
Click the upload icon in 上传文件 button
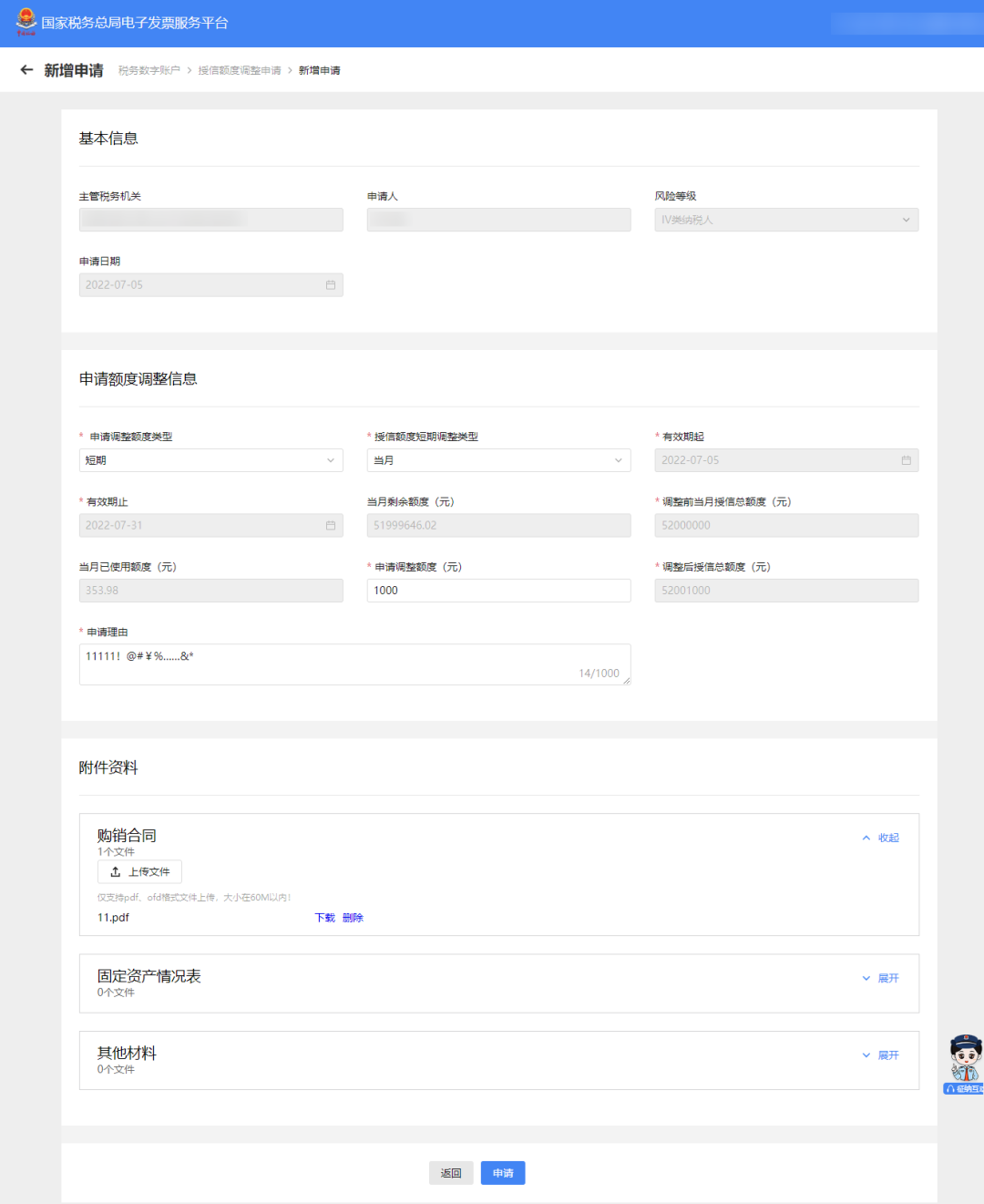(x=116, y=872)
